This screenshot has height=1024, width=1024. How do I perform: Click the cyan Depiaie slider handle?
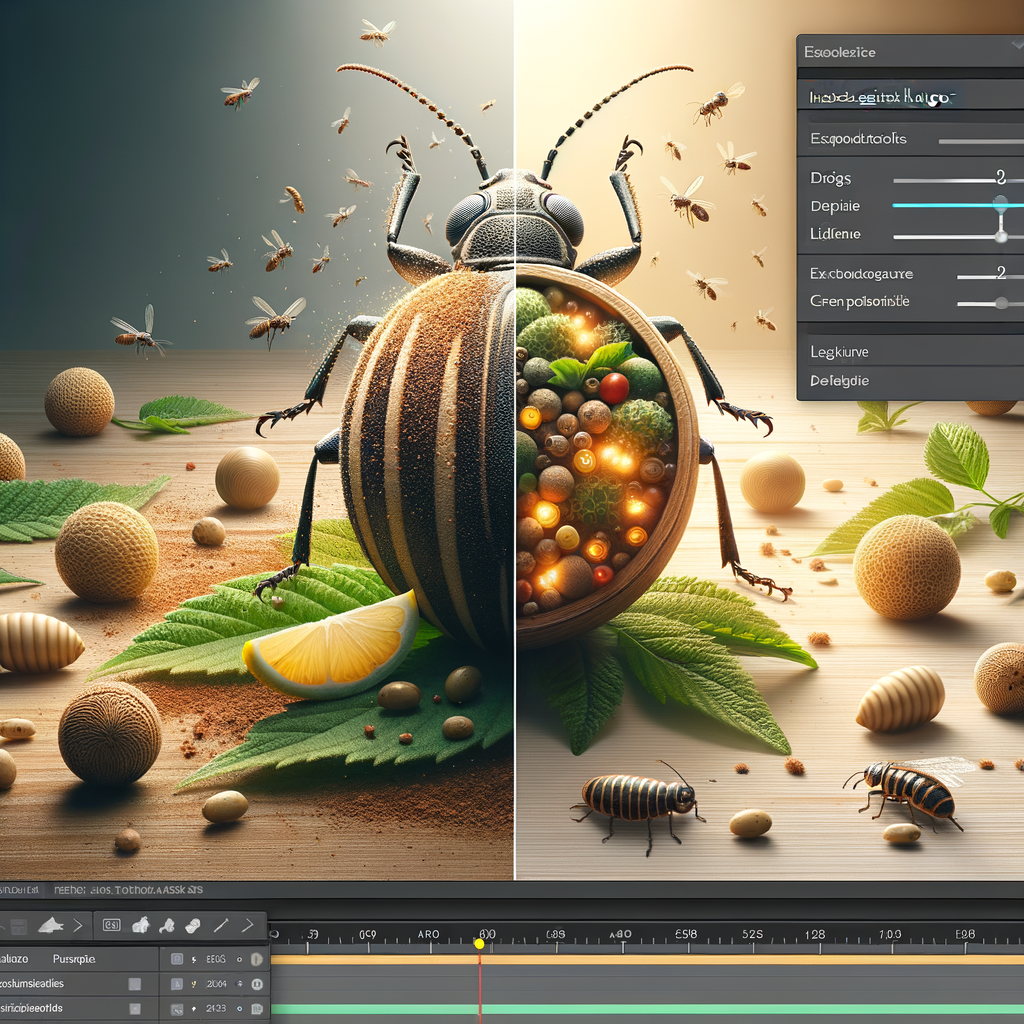999,204
